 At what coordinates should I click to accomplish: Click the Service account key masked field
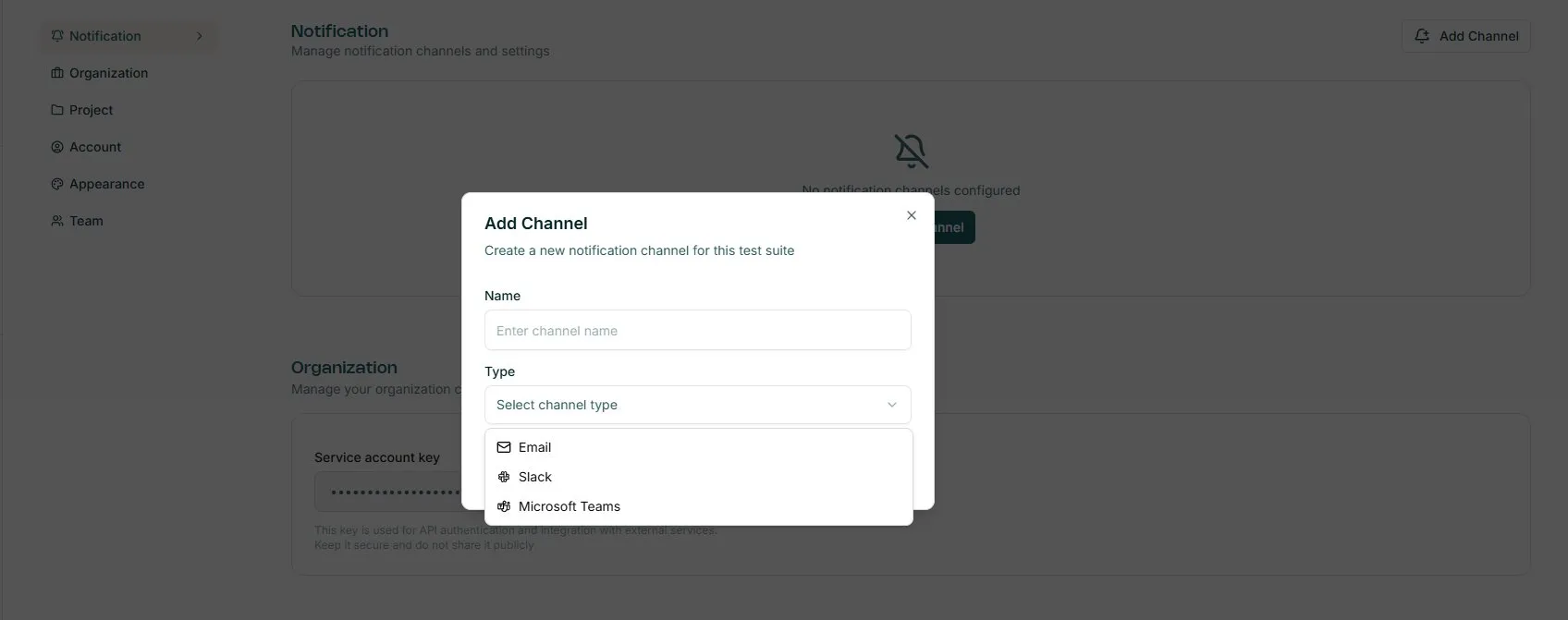pyautogui.click(x=388, y=492)
